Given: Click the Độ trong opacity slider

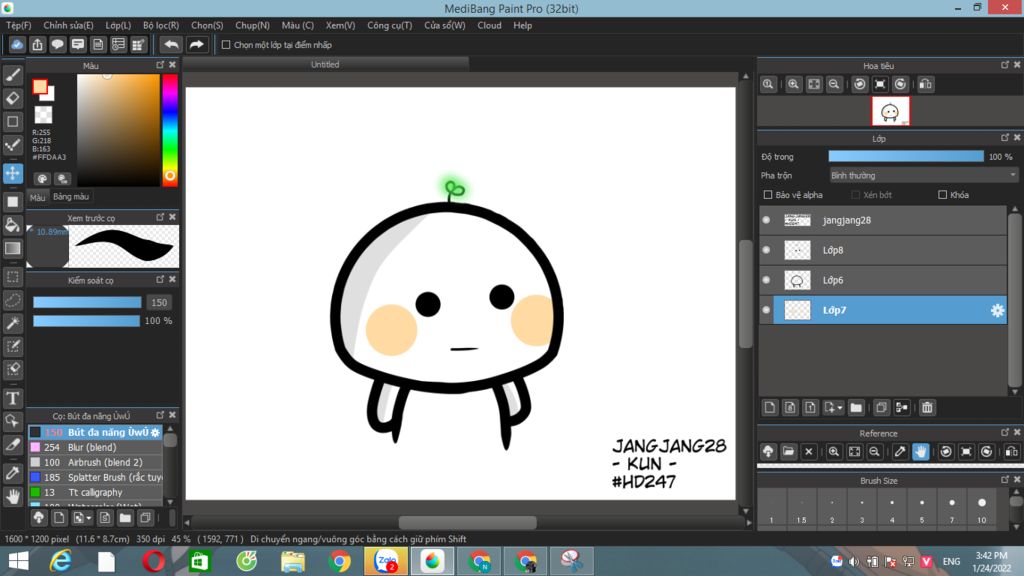Looking at the screenshot, I should 906,157.
